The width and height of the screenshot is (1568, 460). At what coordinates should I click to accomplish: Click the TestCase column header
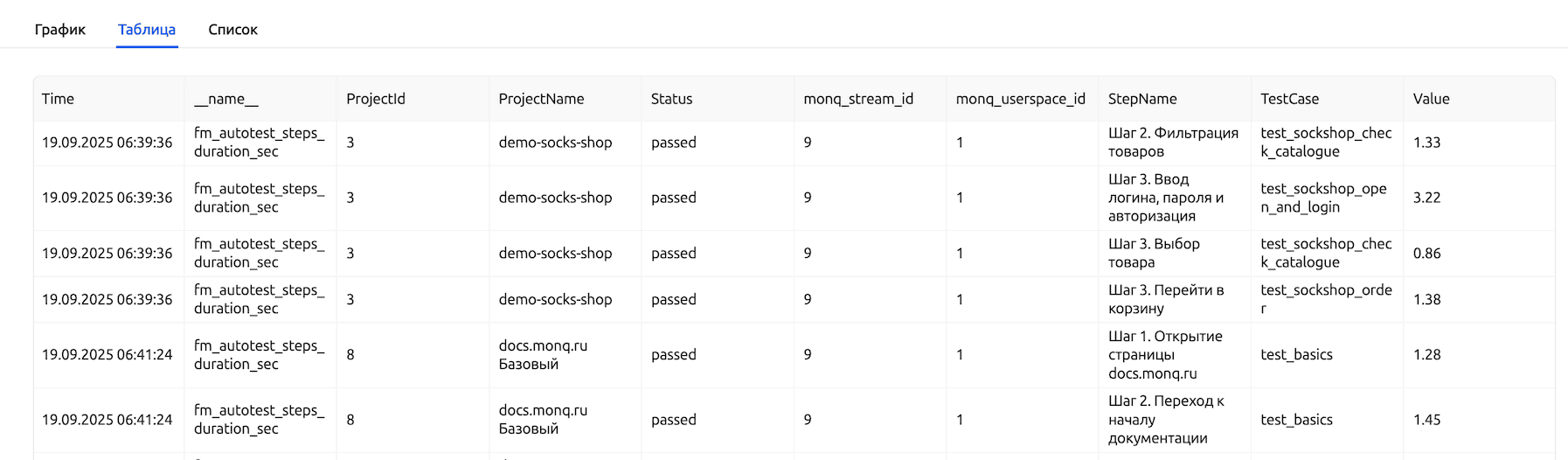tap(1289, 99)
